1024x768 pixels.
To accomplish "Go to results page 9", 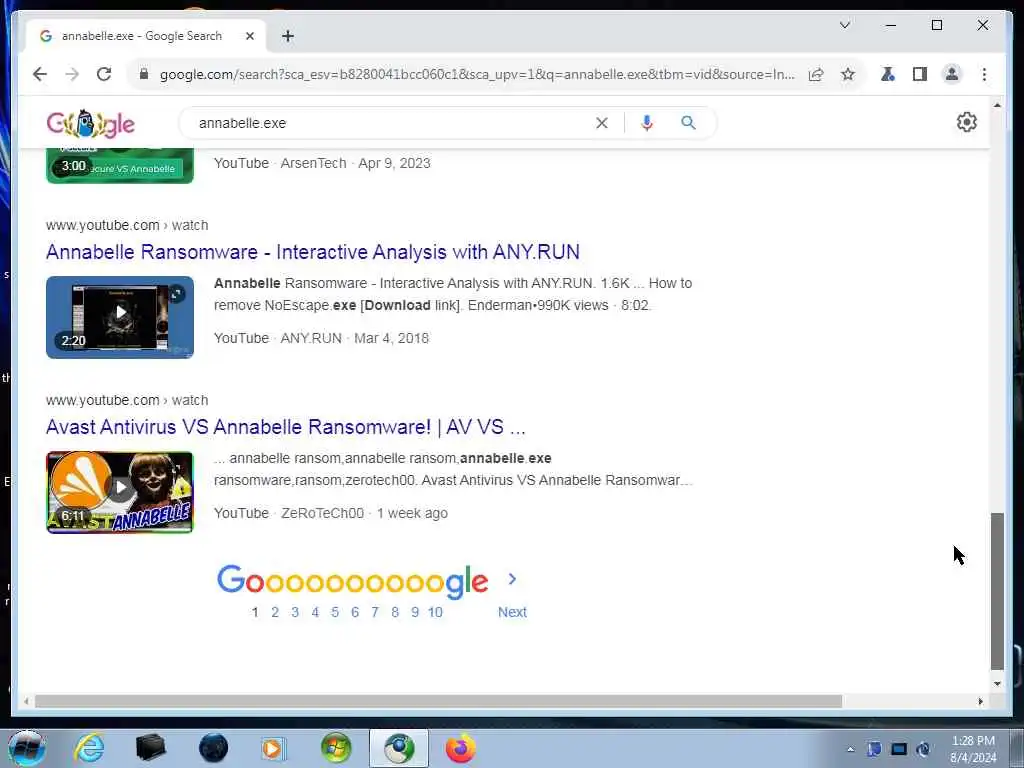I will point(415,612).
